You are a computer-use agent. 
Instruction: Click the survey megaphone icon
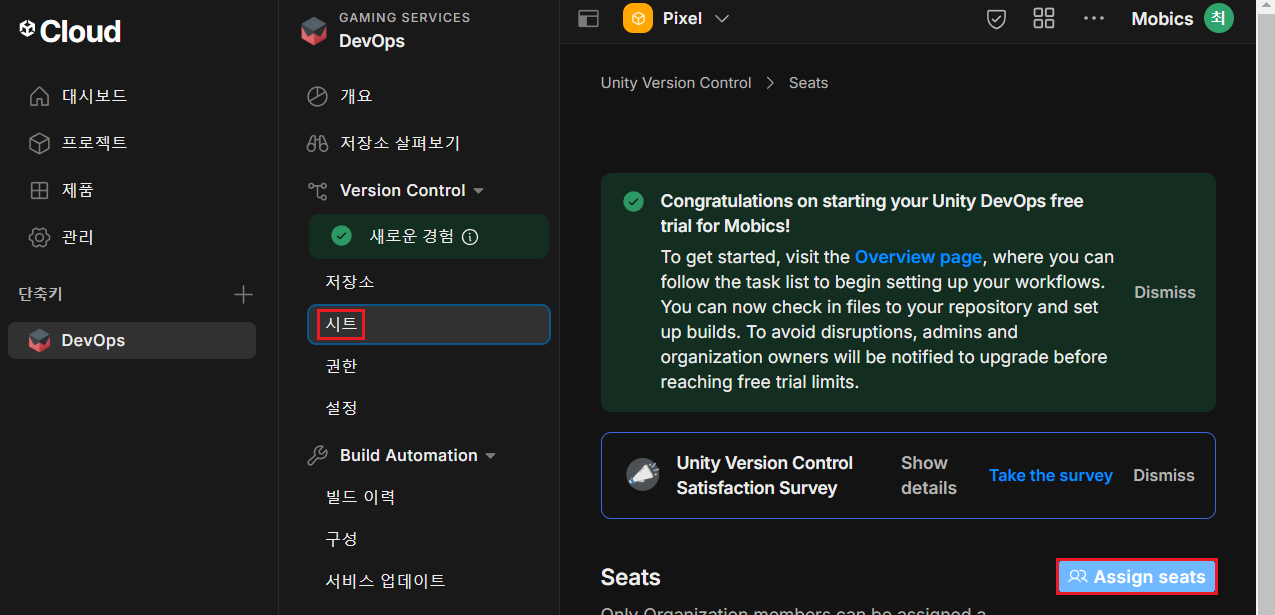click(x=643, y=475)
